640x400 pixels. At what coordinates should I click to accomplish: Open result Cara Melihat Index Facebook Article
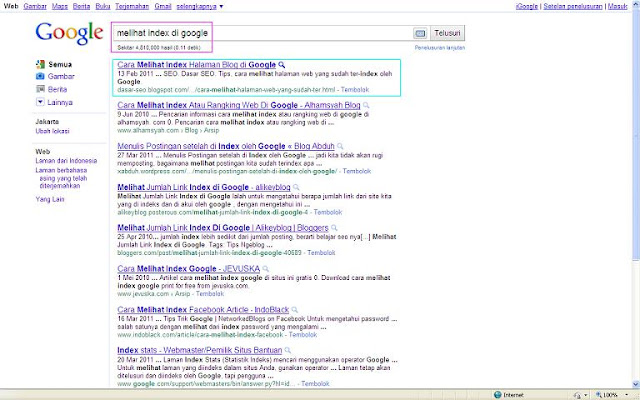click(203, 309)
